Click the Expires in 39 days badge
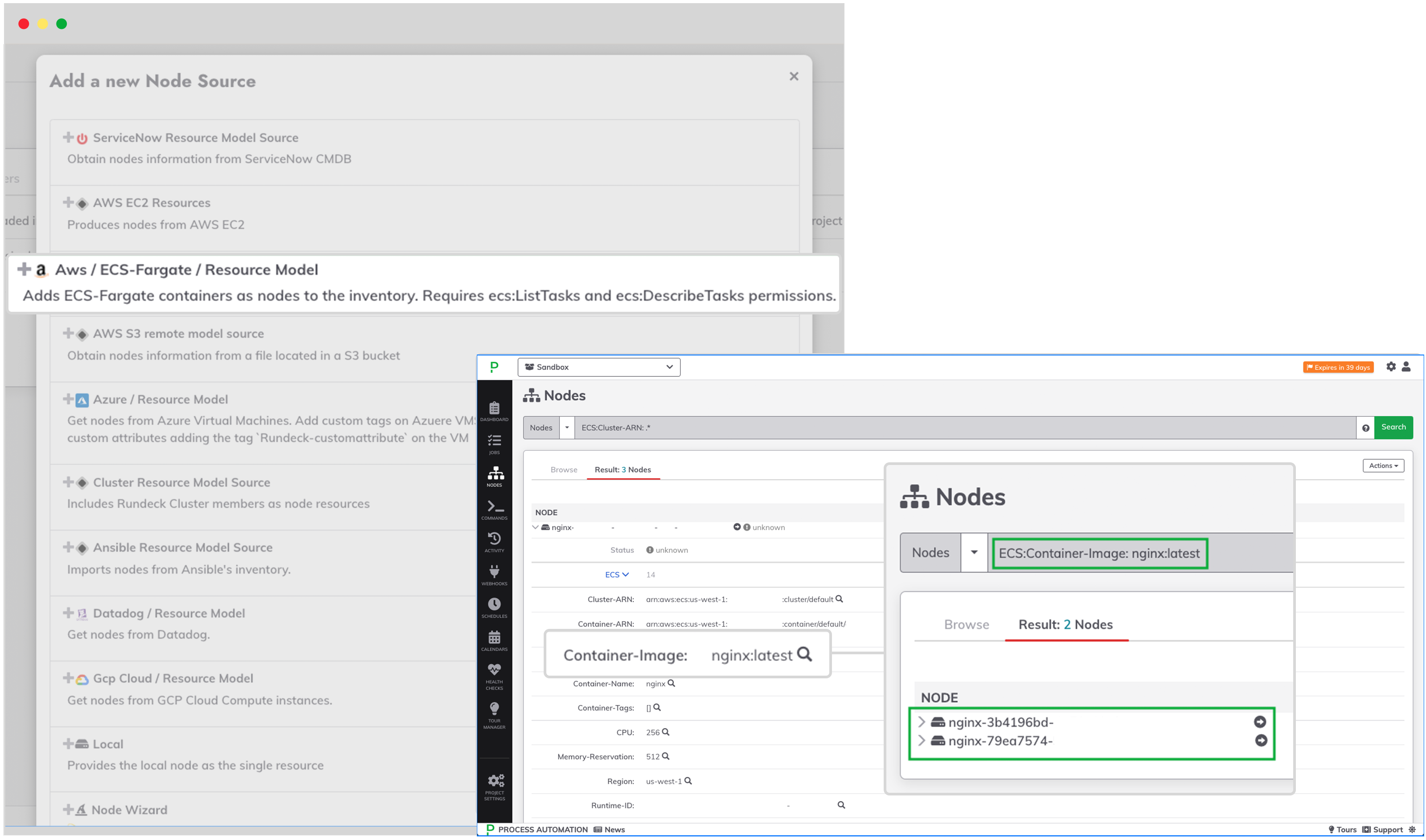This screenshot has width=1426, height=840. [x=1338, y=367]
